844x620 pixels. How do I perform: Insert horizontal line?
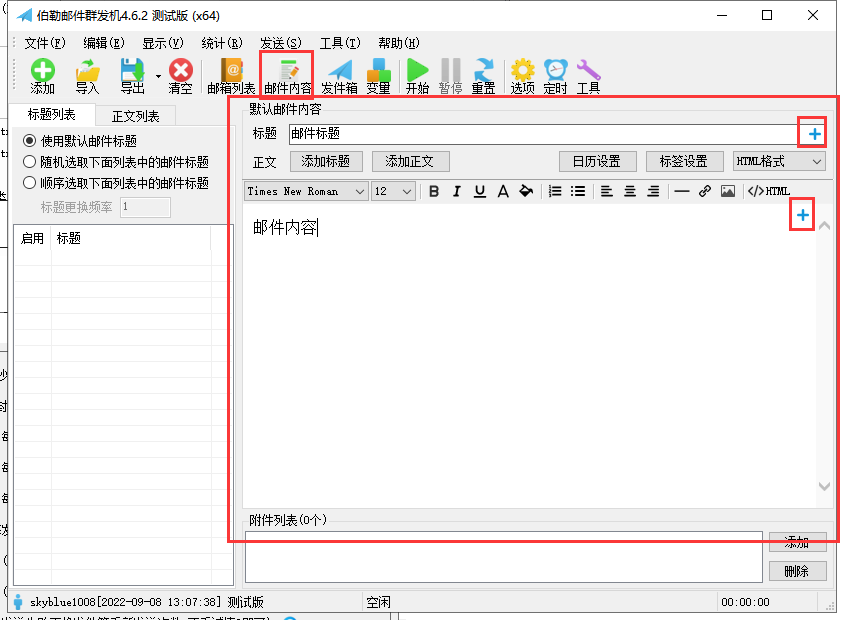coord(682,192)
